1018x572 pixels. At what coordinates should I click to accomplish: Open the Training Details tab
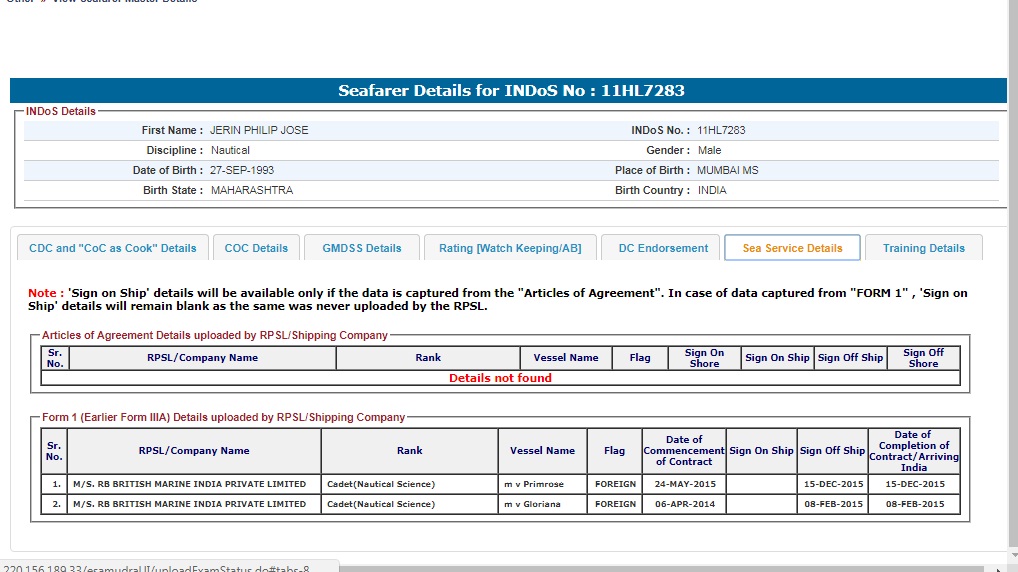point(923,248)
